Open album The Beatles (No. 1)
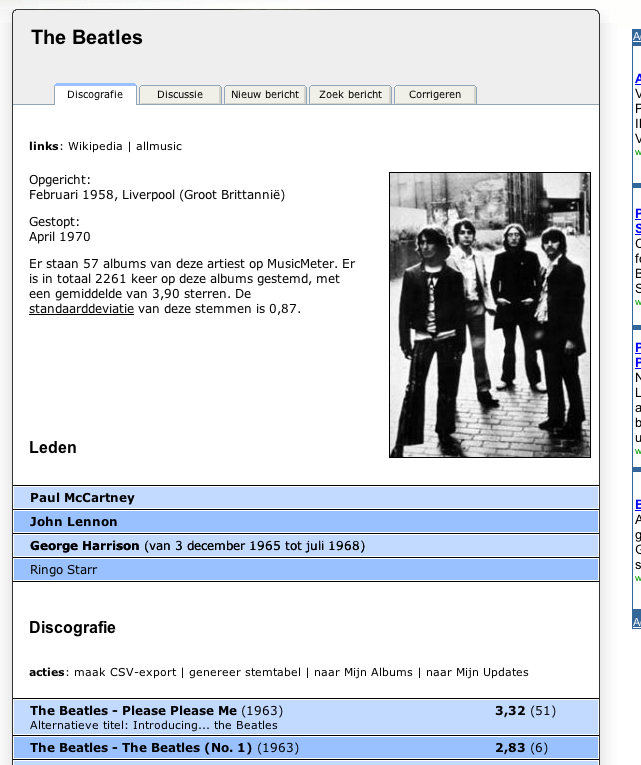The image size is (641, 765). click(141, 748)
